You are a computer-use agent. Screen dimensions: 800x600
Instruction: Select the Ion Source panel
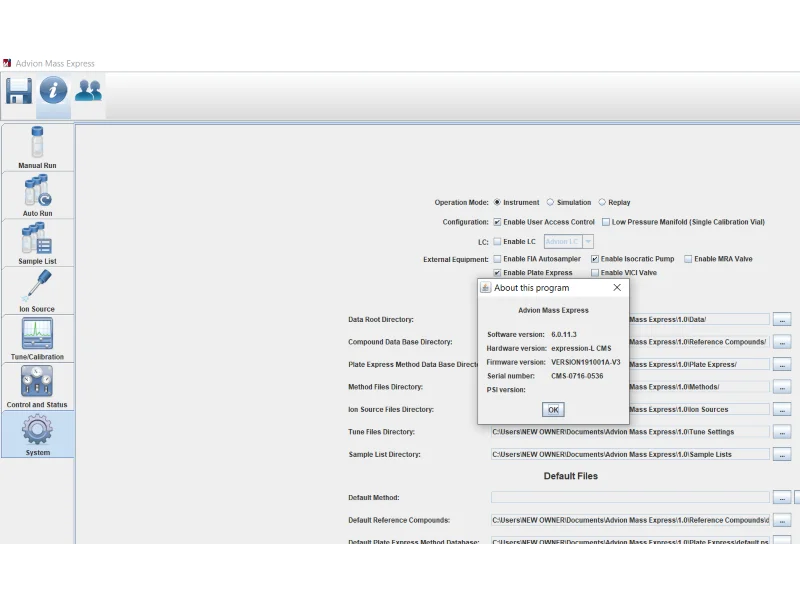37,291
